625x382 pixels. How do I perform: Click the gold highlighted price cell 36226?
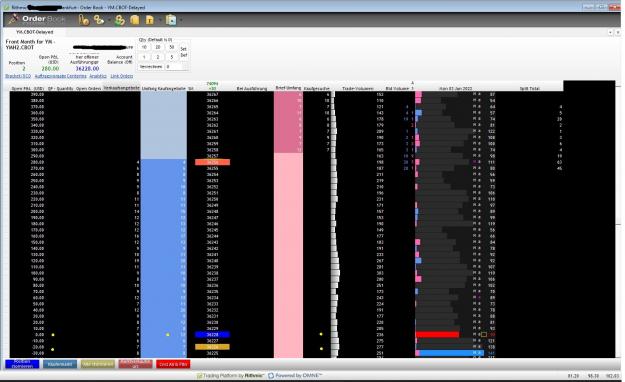pos(212,347)
